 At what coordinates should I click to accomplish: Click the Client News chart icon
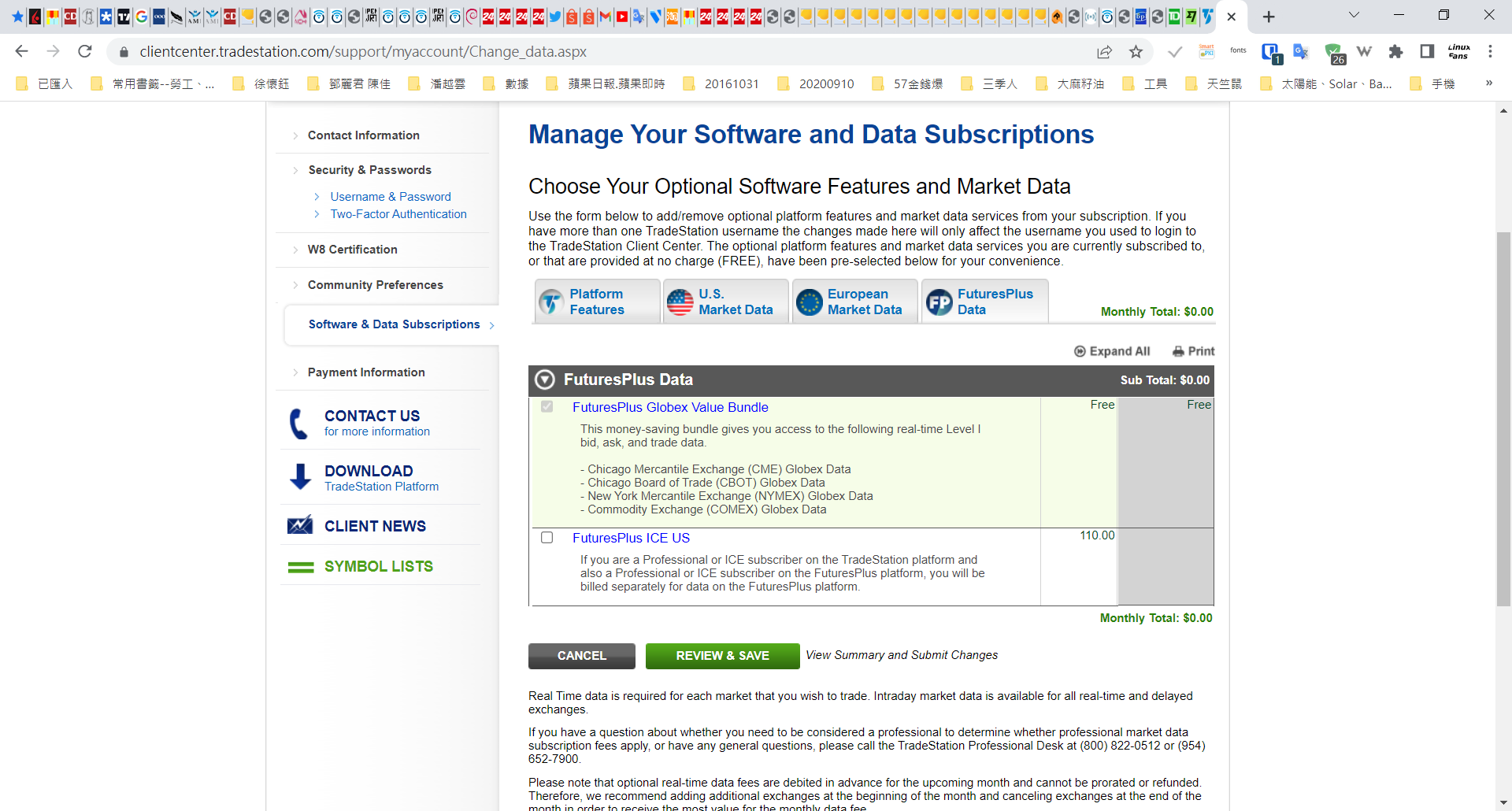300,525
